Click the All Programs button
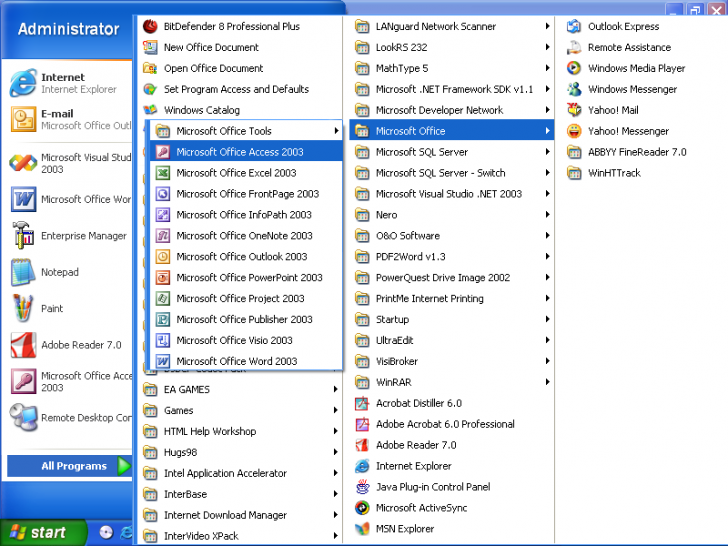The width and height of the screenshot is (728, 546). [70, 466]
